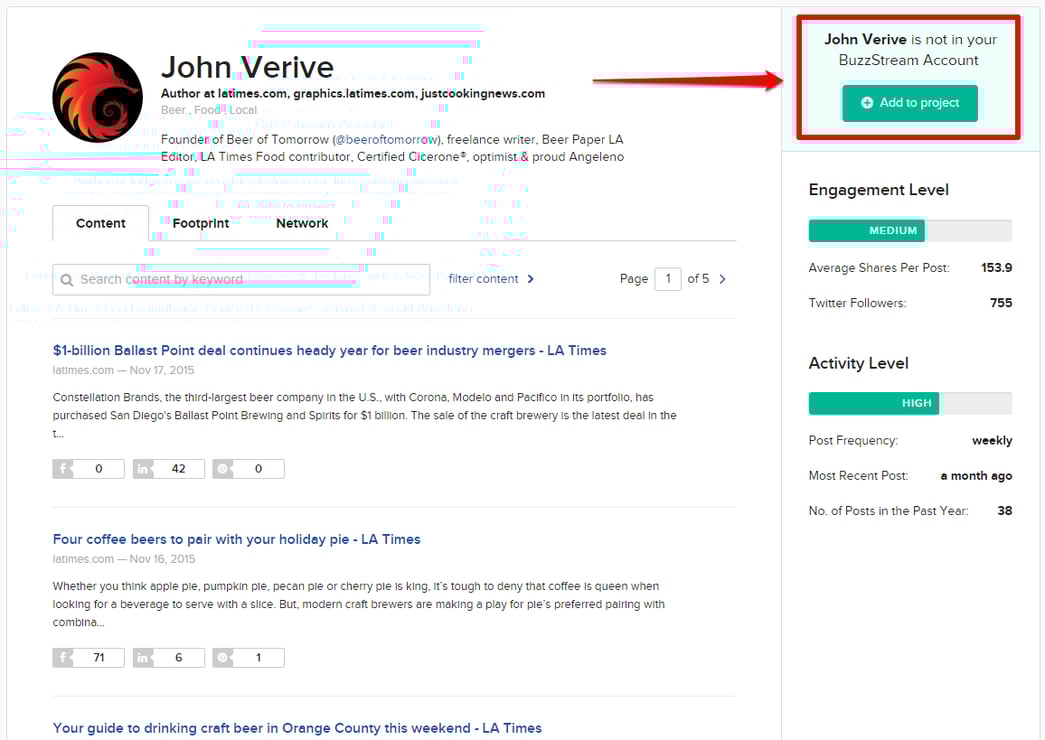The width and height of the screenshot is (1045, 740).
Task: Click 'latimes.com — Nov 17, 2015' source line
Action: (x=123, y=370)
